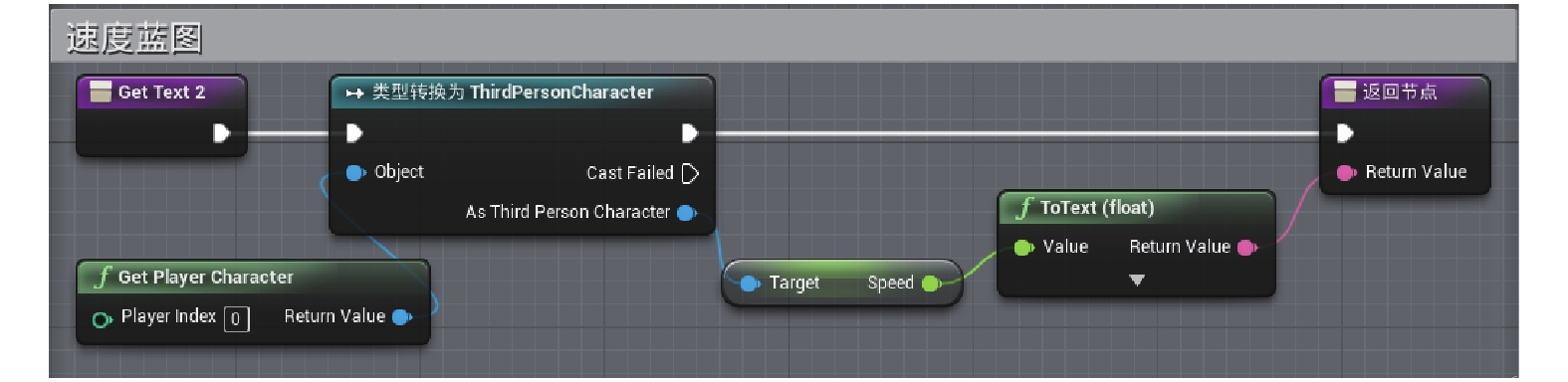Click the pink ToText Return Value pin
The height and width of the screenshot is (382, 1568).
point(1246,248)
